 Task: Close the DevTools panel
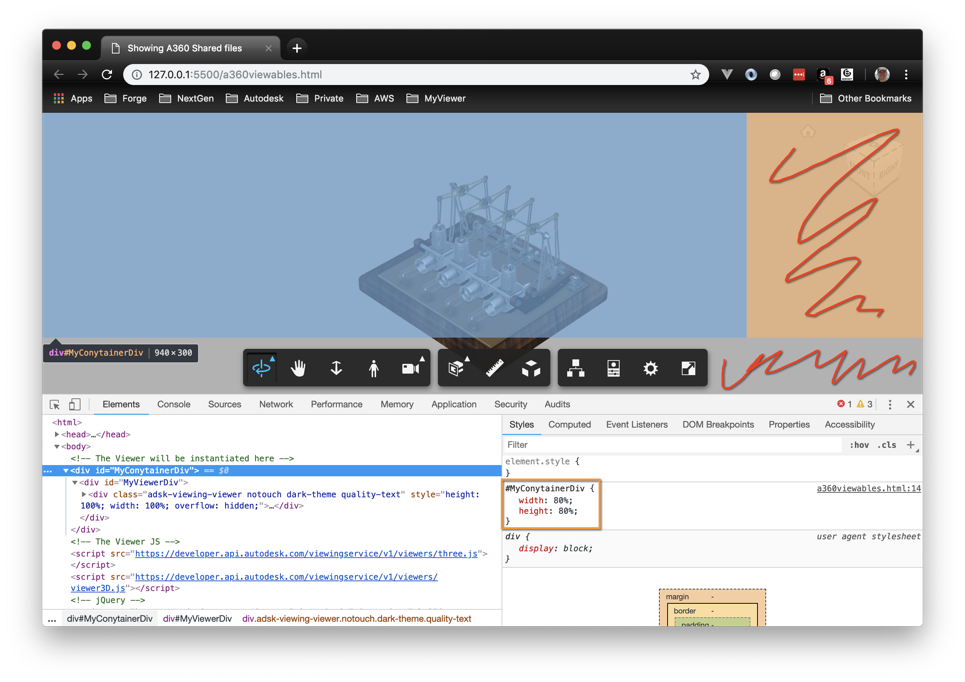911,404
